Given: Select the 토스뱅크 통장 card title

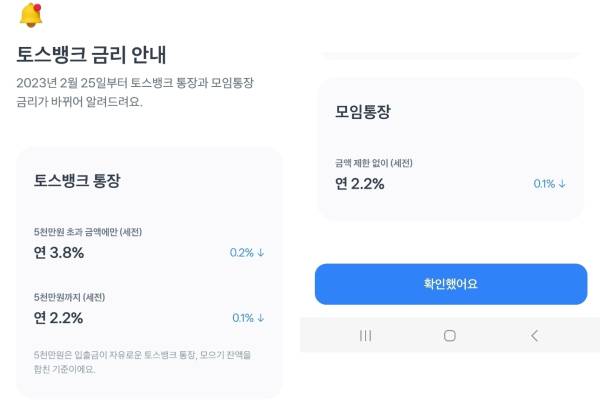Looking at the screenshot, I should (x=77, y=180).
